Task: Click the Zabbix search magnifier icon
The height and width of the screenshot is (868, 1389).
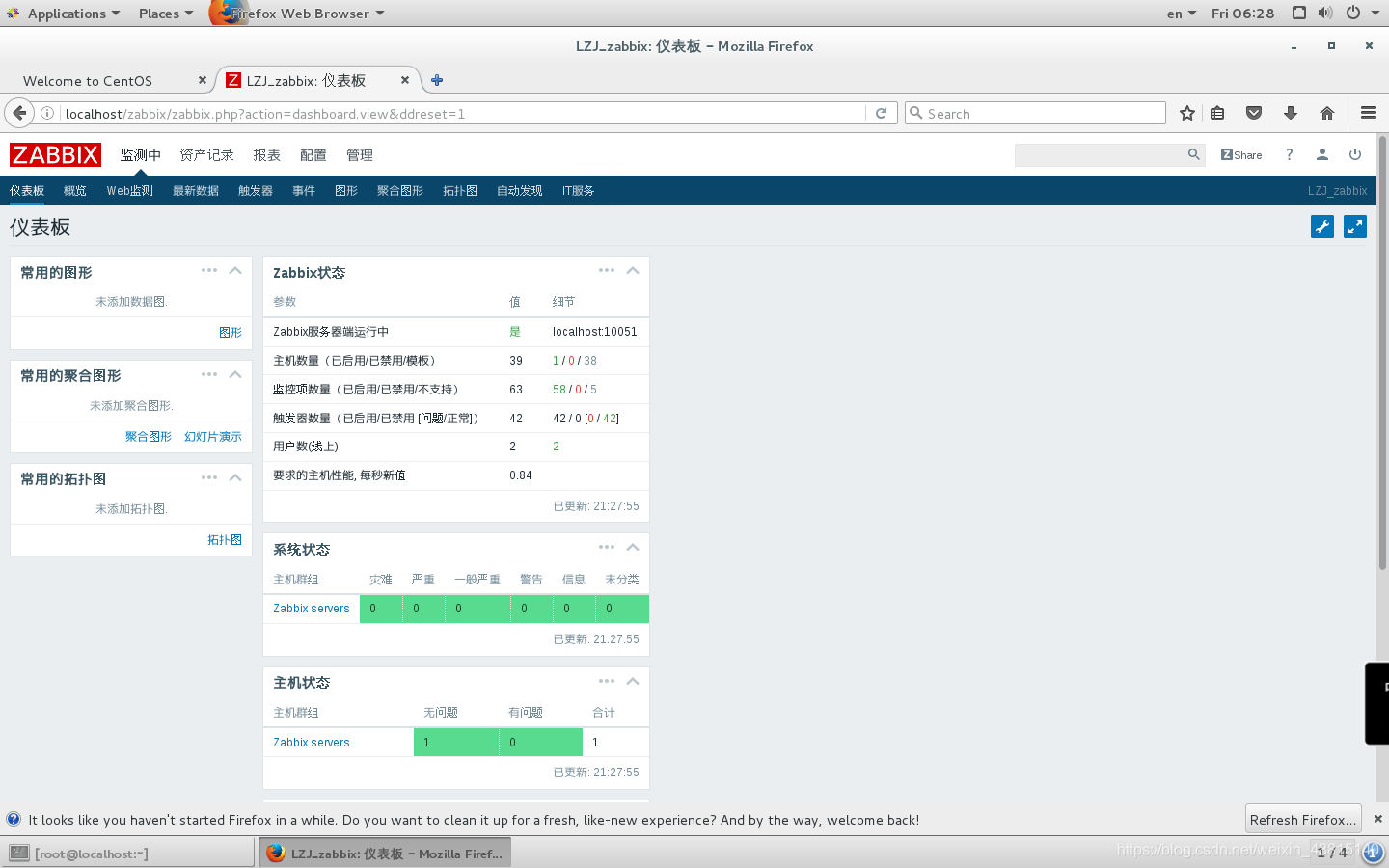Action: (x=1194, y=154)
